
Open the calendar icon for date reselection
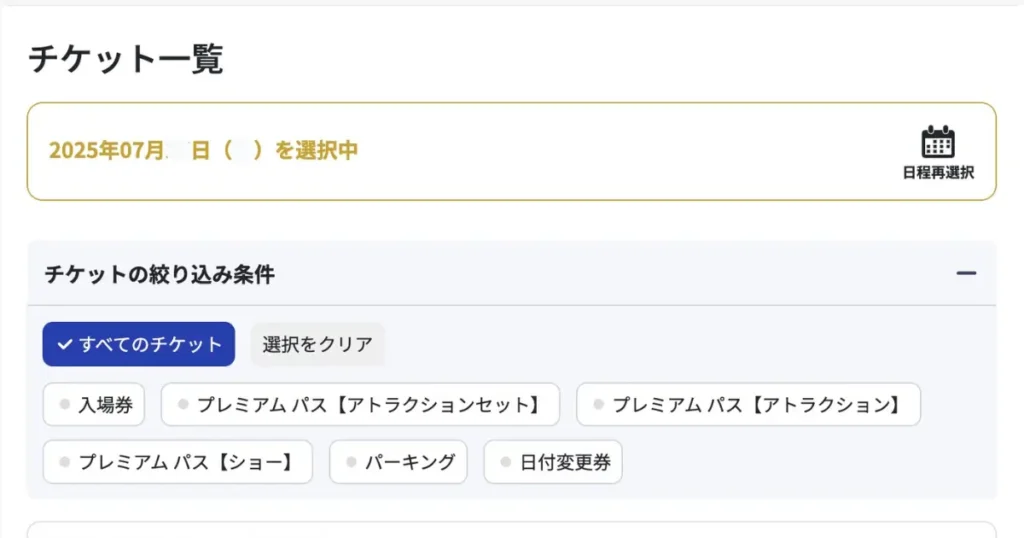938,142
